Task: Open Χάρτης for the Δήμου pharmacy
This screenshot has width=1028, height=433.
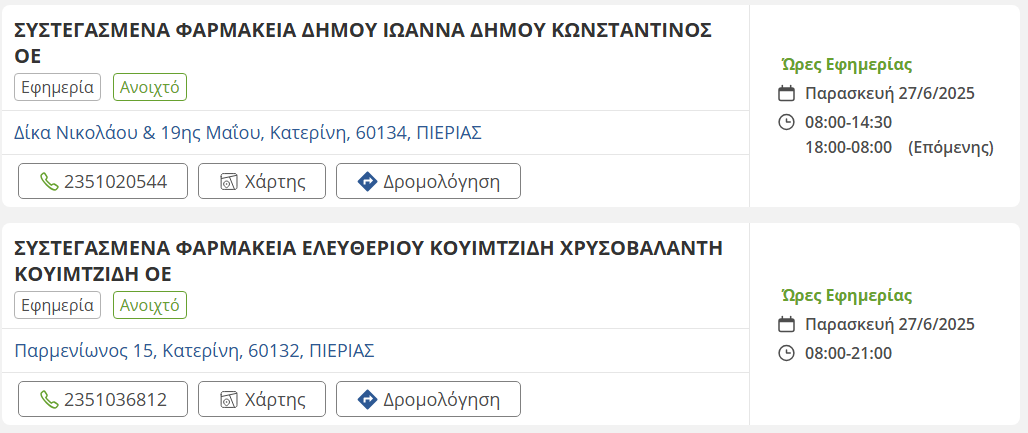Action: click(262, 182)
